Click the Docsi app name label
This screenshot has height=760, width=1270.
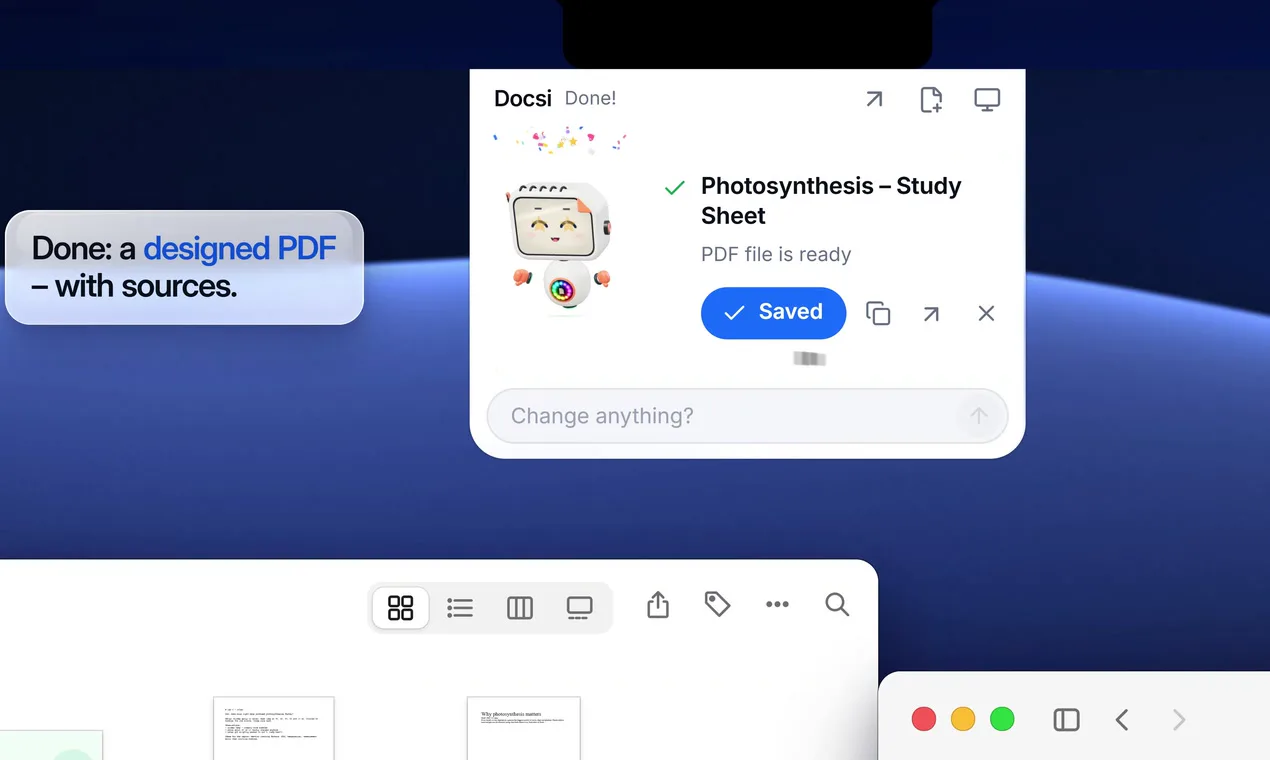523,98
